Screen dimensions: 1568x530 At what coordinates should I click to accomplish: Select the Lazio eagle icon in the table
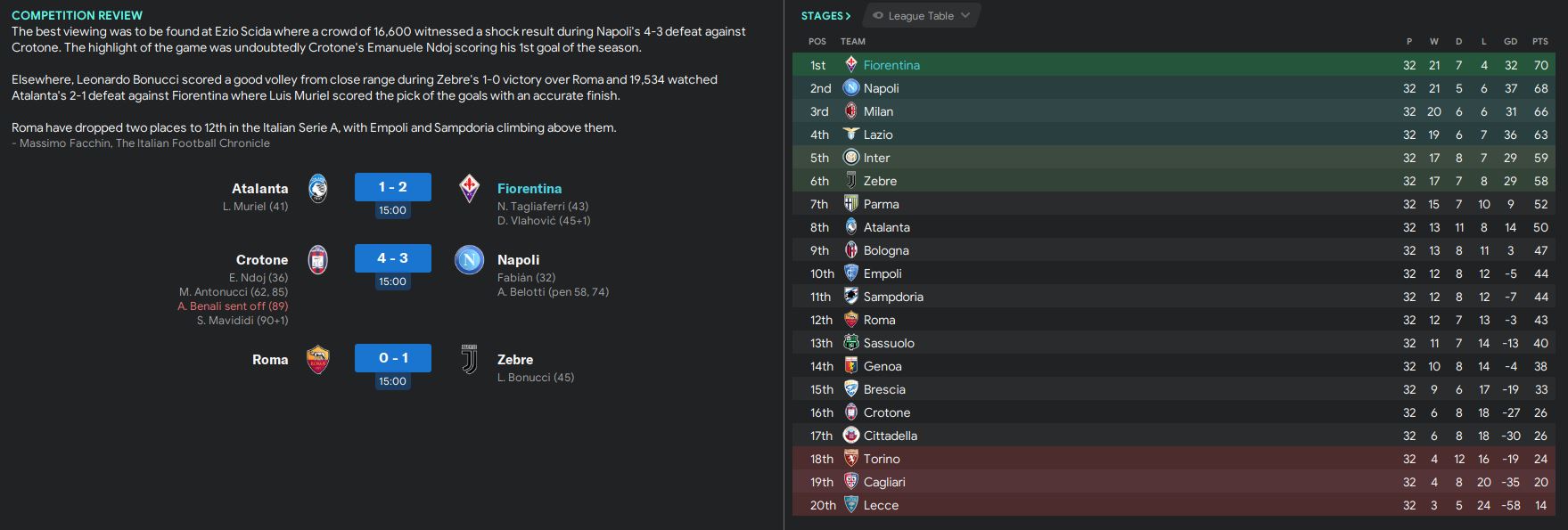coord(851,135)
